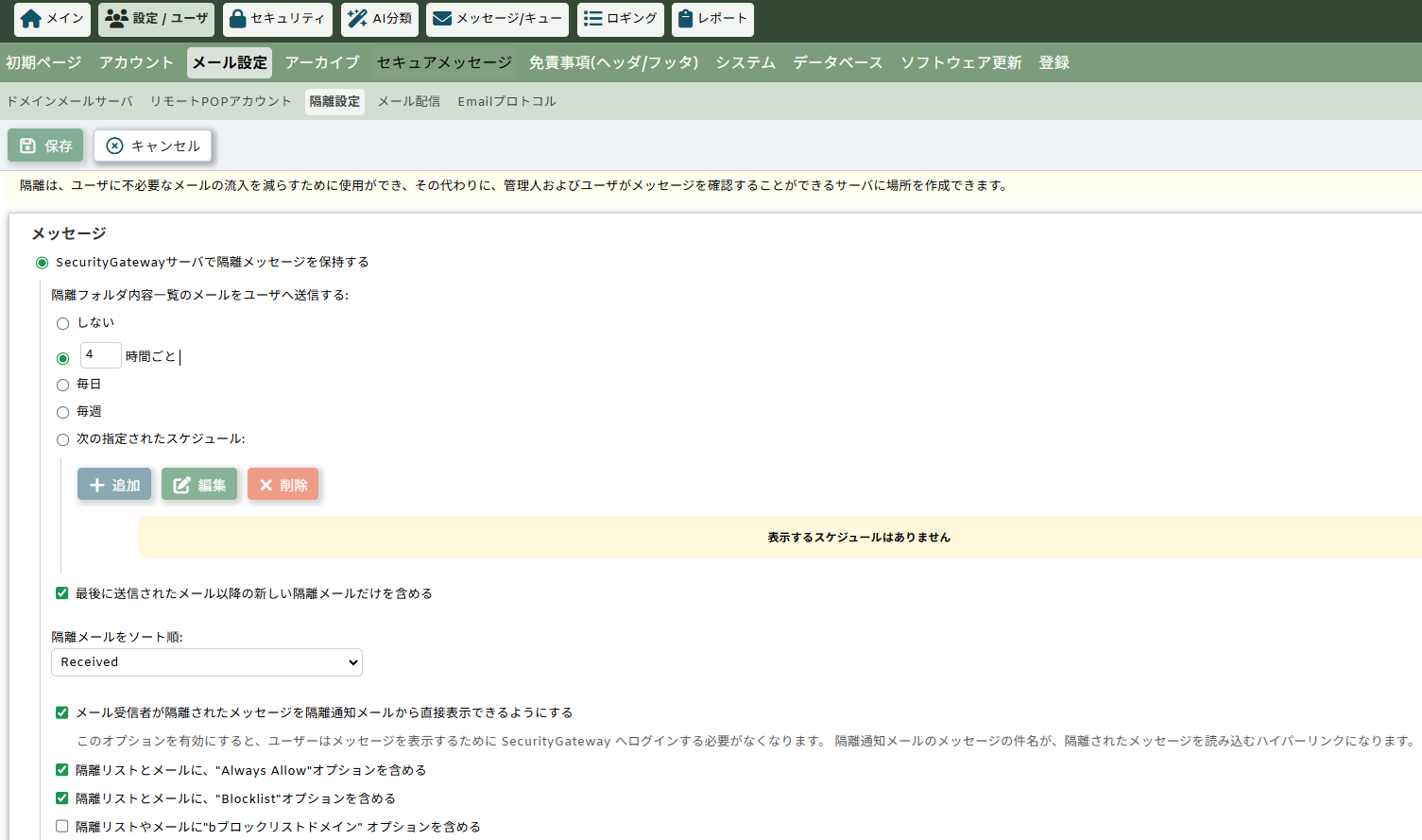Open the Emailプロトコル sub-tab

pos(506,101)
